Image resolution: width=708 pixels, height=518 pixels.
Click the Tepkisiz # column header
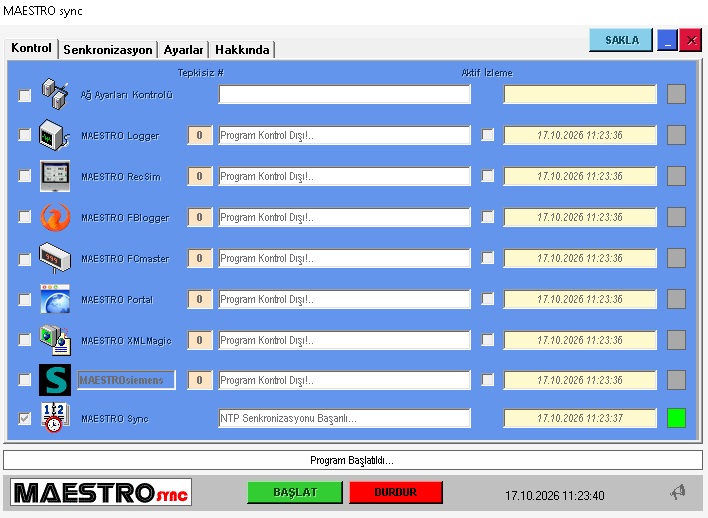point(200,73)
